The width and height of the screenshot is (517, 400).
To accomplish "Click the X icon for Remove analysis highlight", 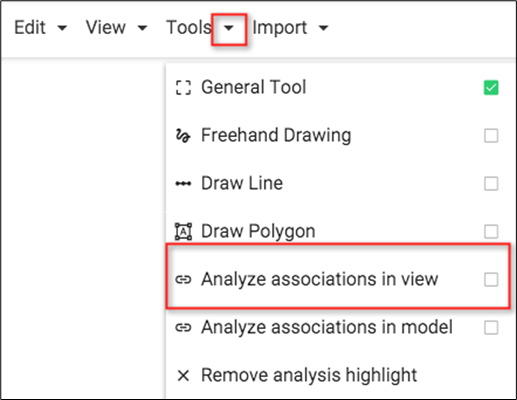I will pos(183,375).
